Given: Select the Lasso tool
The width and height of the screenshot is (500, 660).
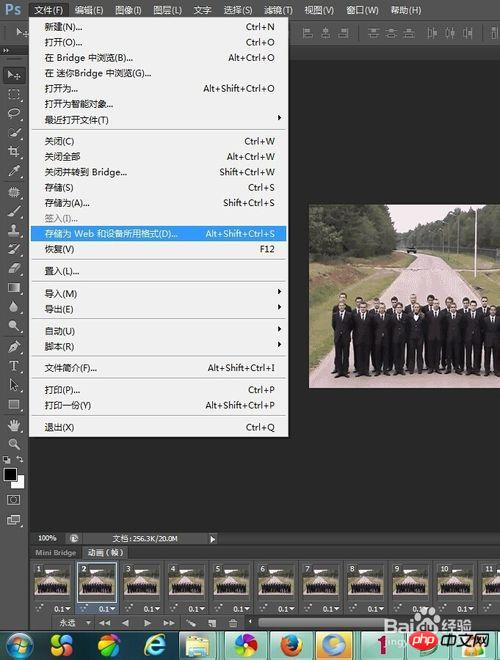Looking at the screenshot, I should 14,113.
